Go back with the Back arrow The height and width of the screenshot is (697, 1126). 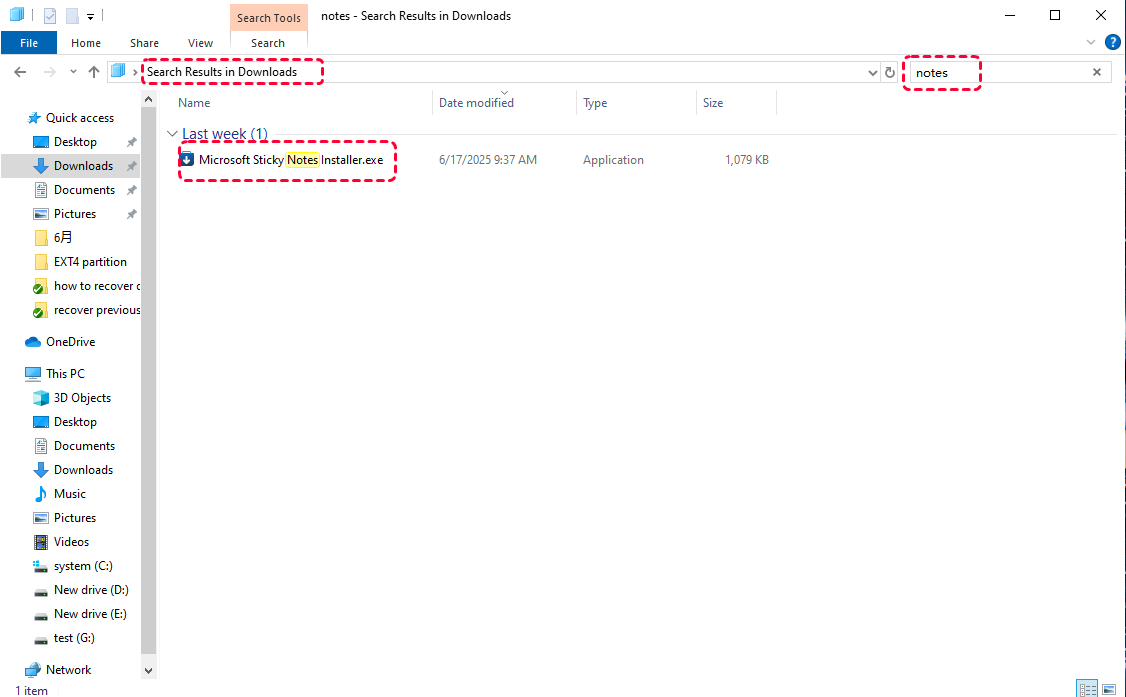coord(20,72)
